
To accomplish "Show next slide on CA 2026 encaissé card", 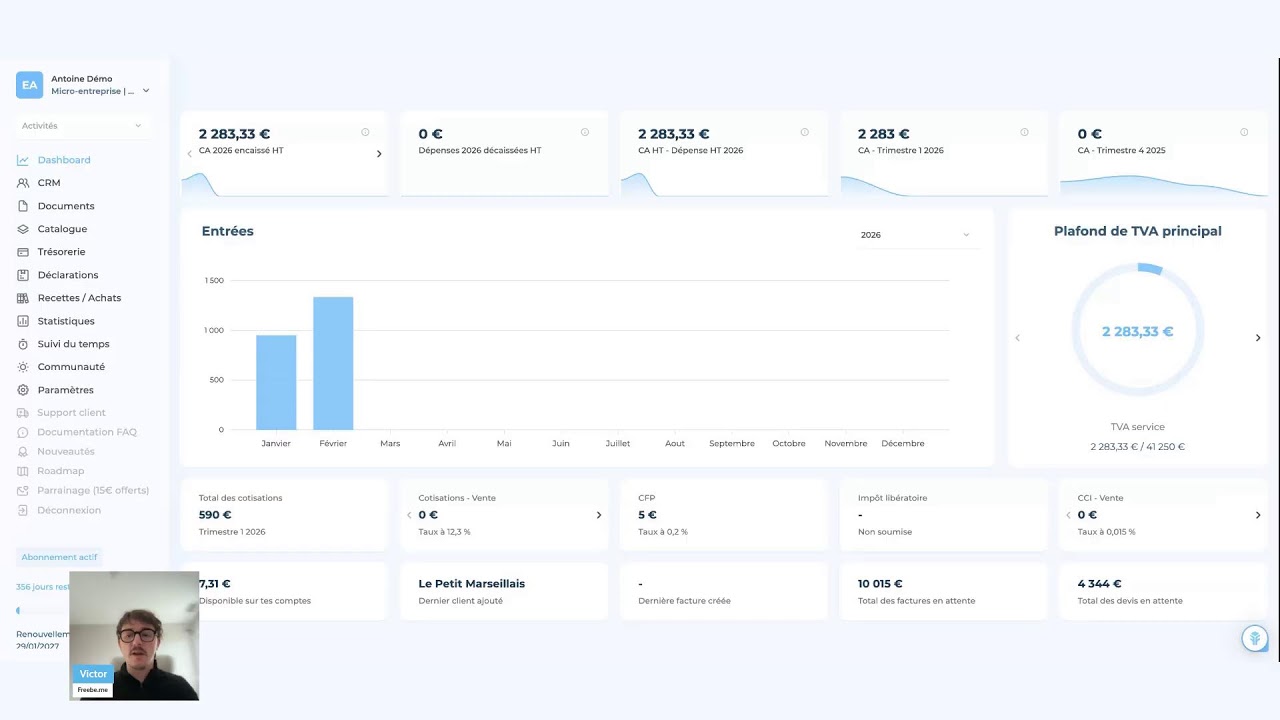I will 379,154.
